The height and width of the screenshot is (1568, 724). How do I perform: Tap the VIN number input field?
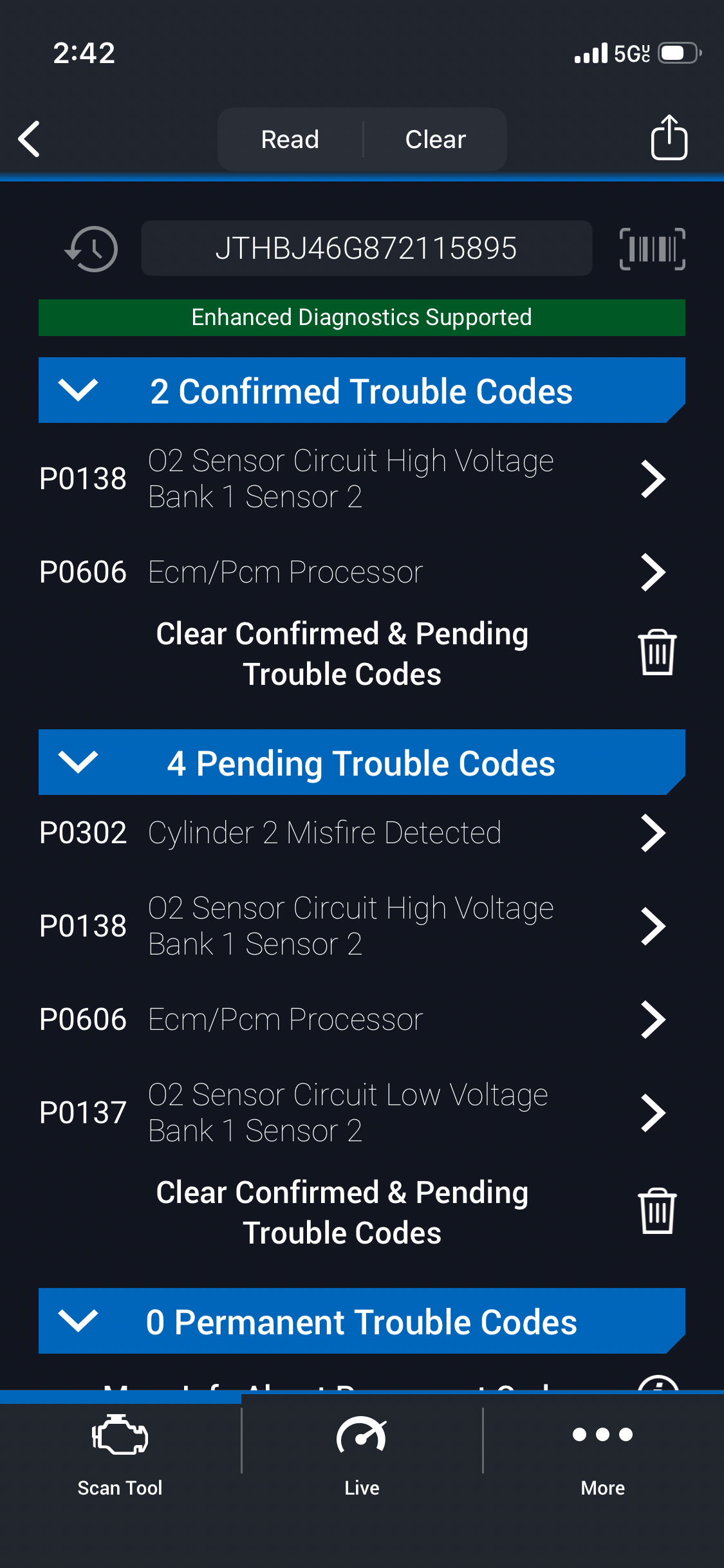(x=366, y=248)
